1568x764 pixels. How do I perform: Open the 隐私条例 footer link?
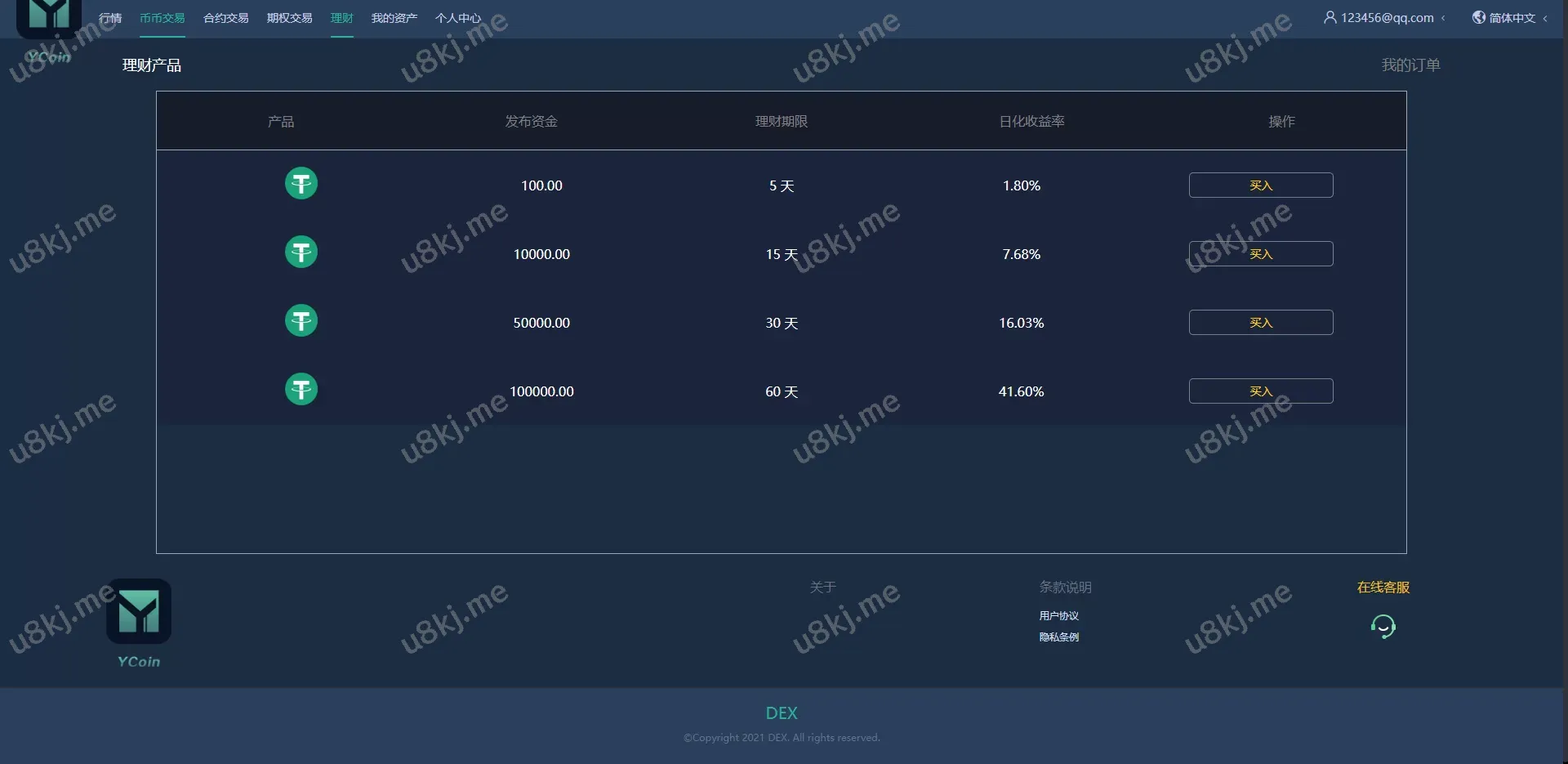click(1058, 637)
